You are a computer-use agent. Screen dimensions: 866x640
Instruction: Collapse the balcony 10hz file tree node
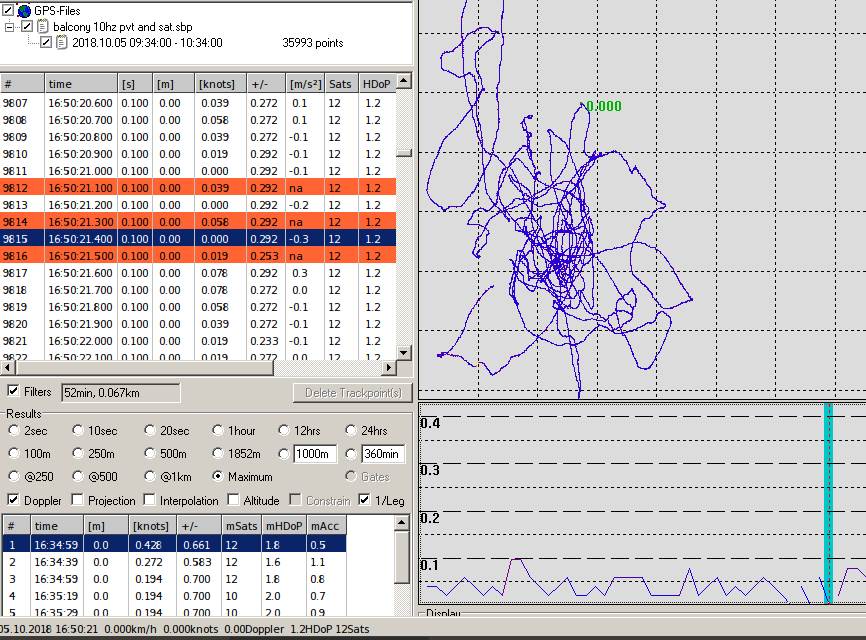pos(10,27)
